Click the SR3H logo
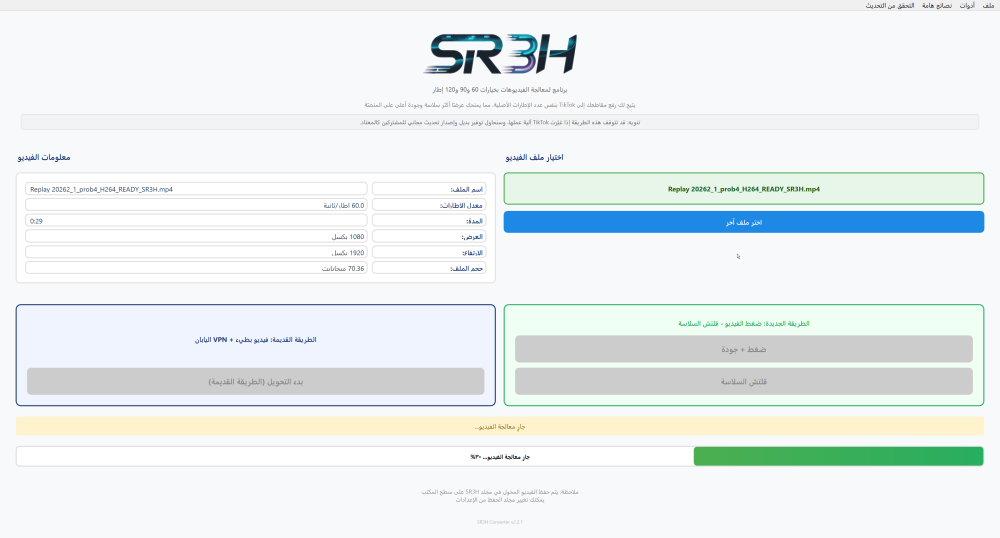This screenshot has width=1000, height=538. click(500, 54)
